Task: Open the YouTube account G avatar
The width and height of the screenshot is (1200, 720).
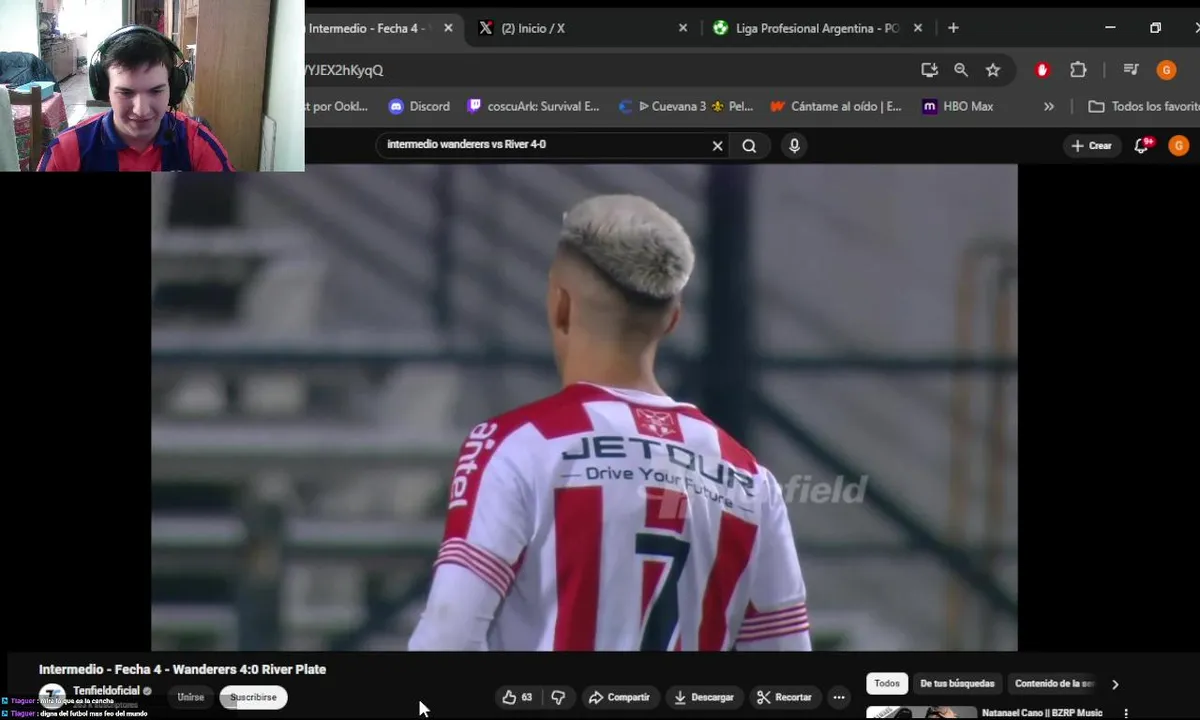Action: tap(1179, 146)
